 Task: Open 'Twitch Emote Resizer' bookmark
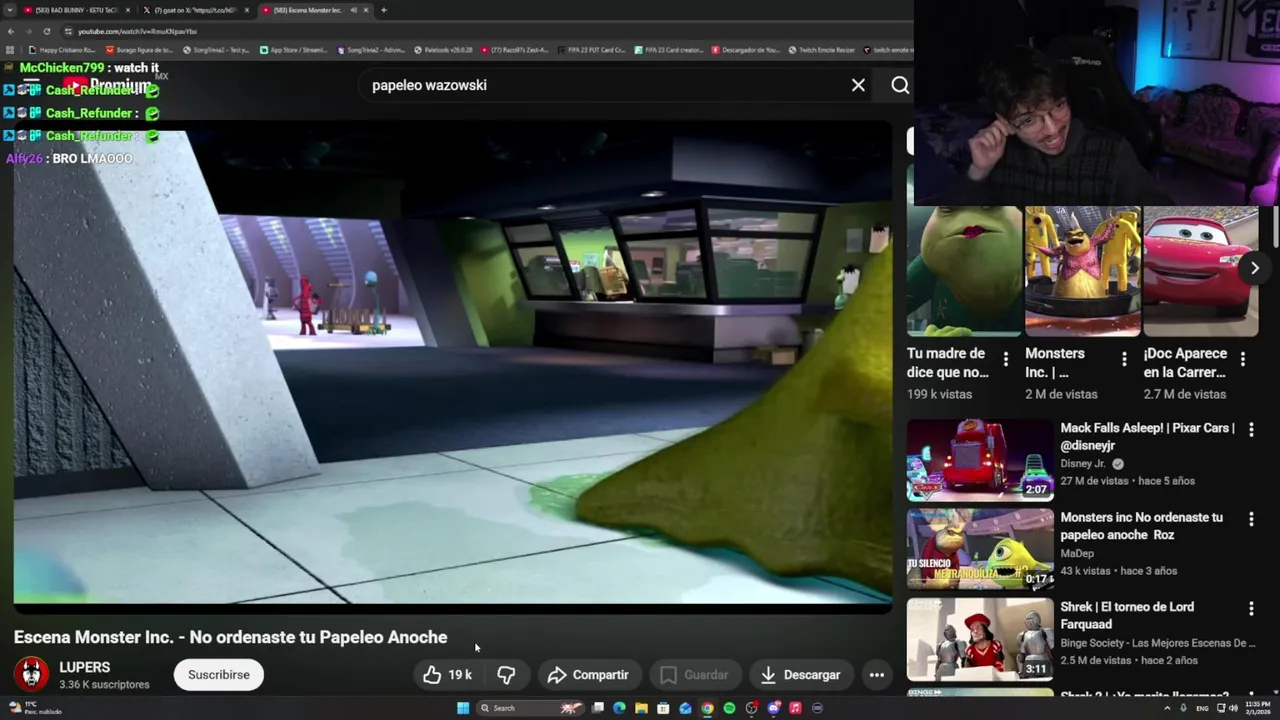tap(821, 49)
